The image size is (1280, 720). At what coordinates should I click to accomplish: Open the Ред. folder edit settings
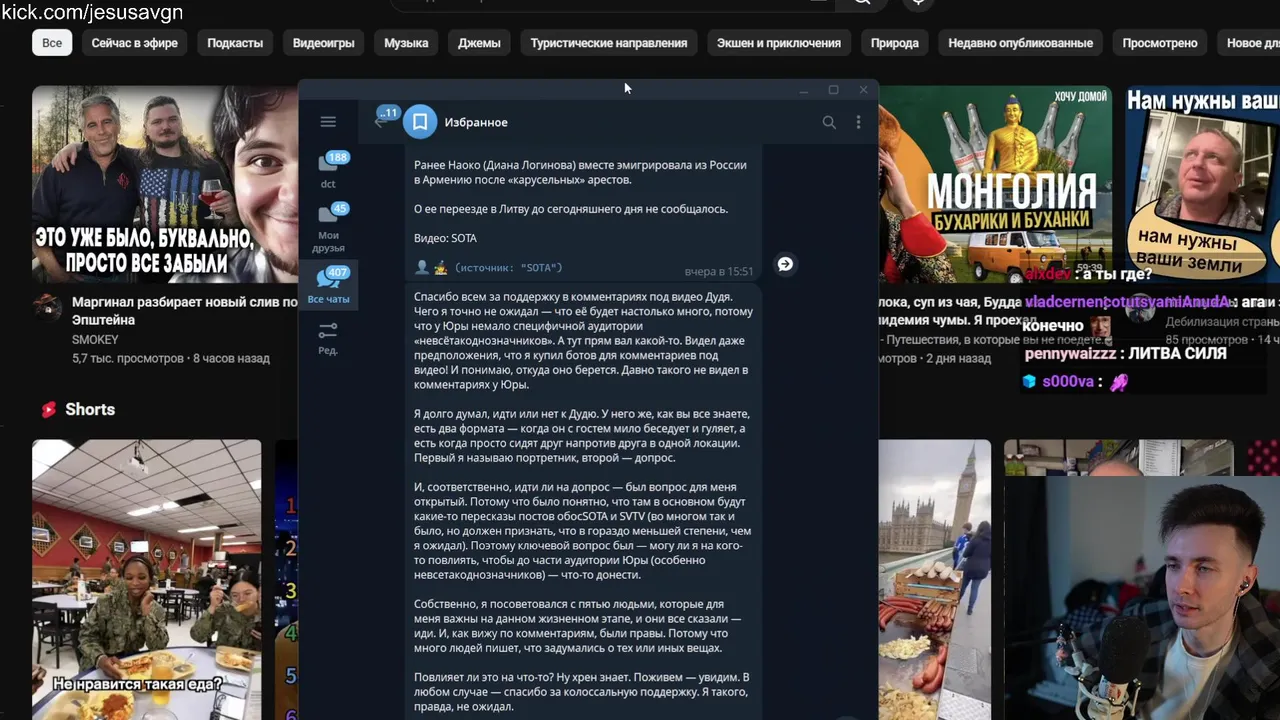[x=328, y=338]
